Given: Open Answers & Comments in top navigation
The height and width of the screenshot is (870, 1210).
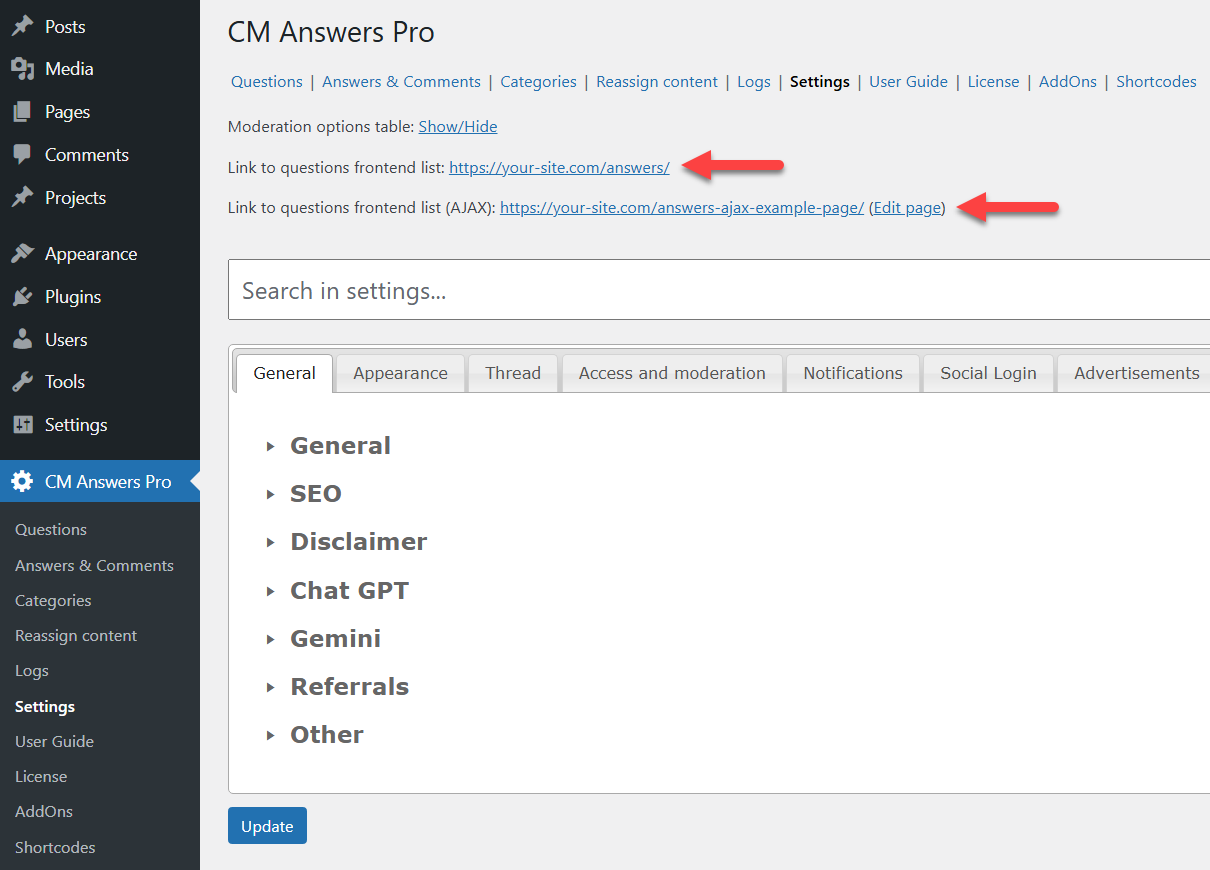Looking at the screenshot, I should (401, 82).
